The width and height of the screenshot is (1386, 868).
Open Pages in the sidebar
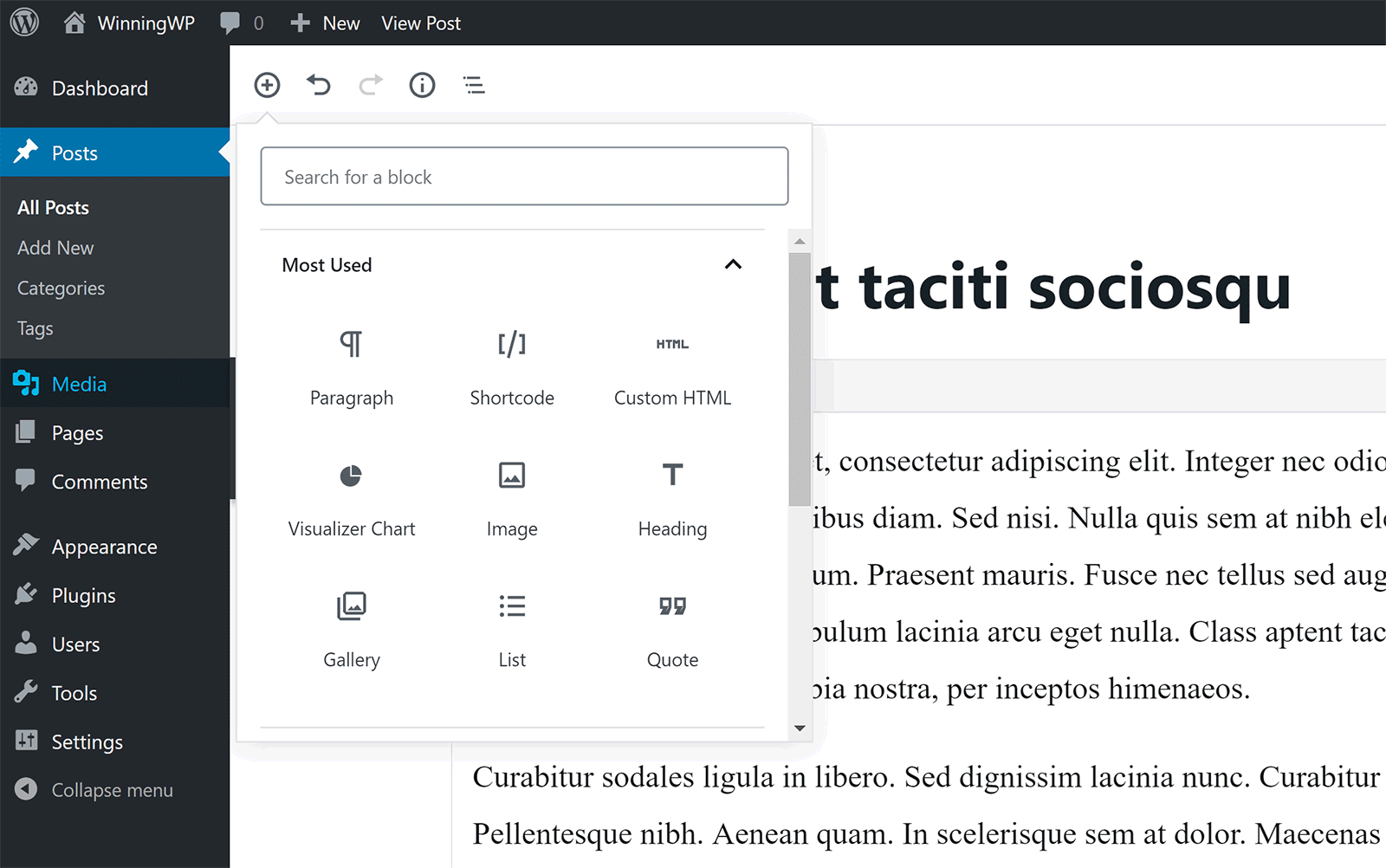(114, 433)
